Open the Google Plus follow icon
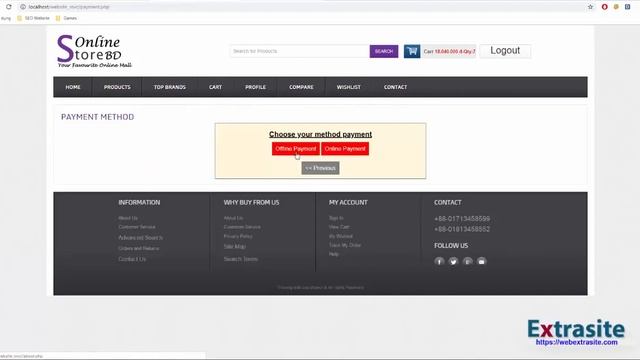The width and height of the screenshot is (640, 360). (468, 261)
